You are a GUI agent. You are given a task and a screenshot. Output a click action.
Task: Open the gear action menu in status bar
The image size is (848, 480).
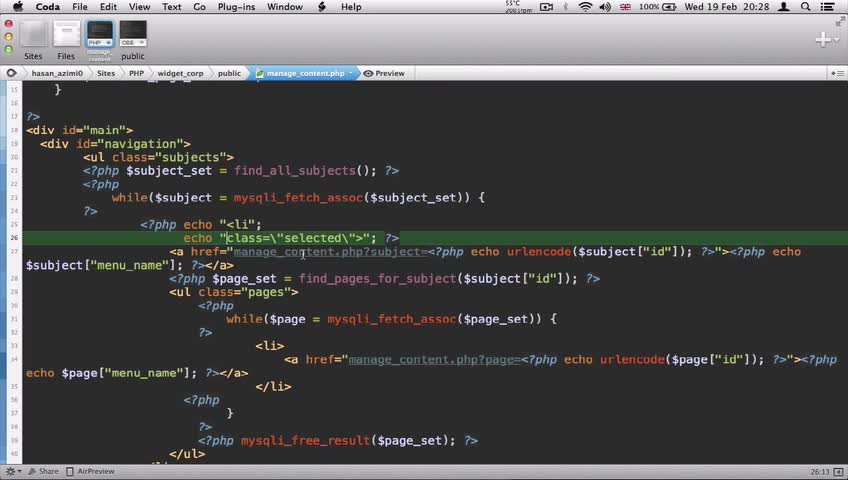pos(11,471)
